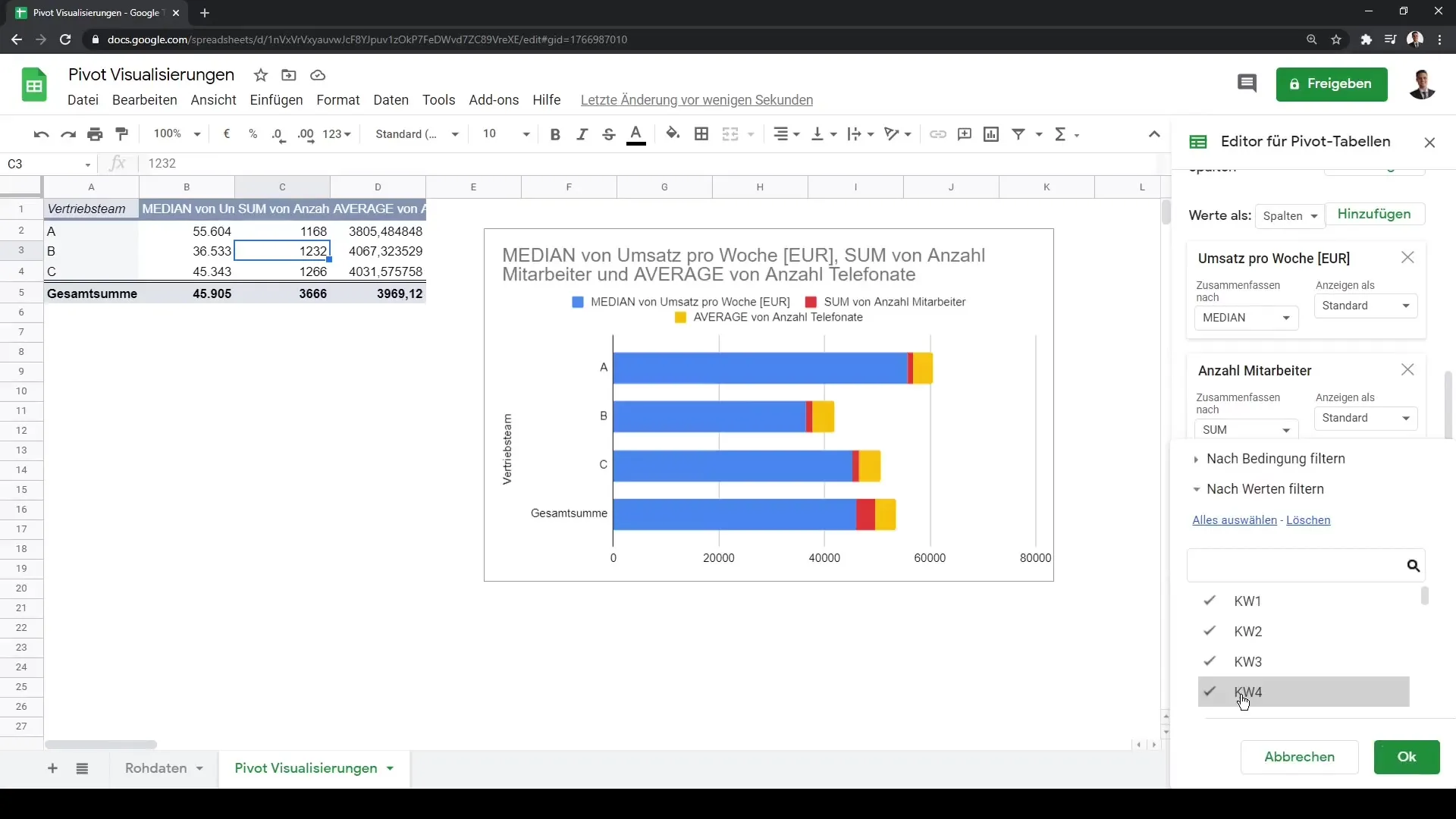Format as currency with Euro icon
The height and width of the screenshot is (819, 1456).
coord(227,134)
